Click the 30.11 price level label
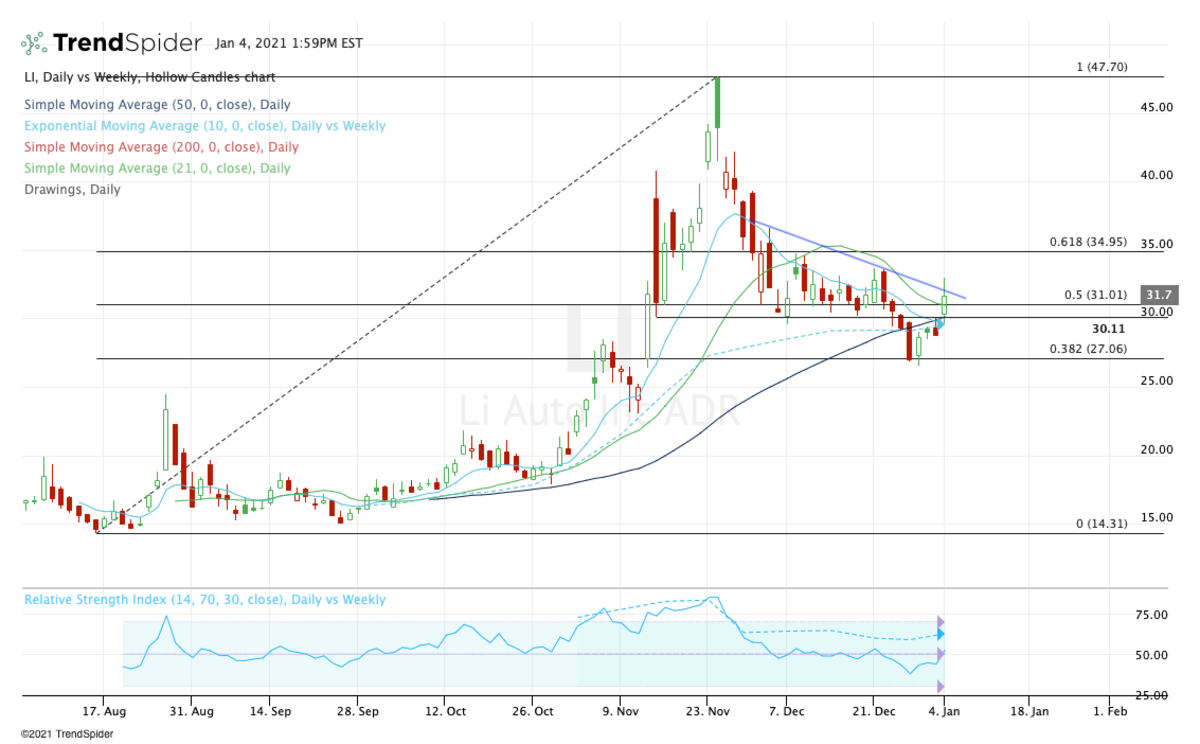 (x=1110, y=328)
